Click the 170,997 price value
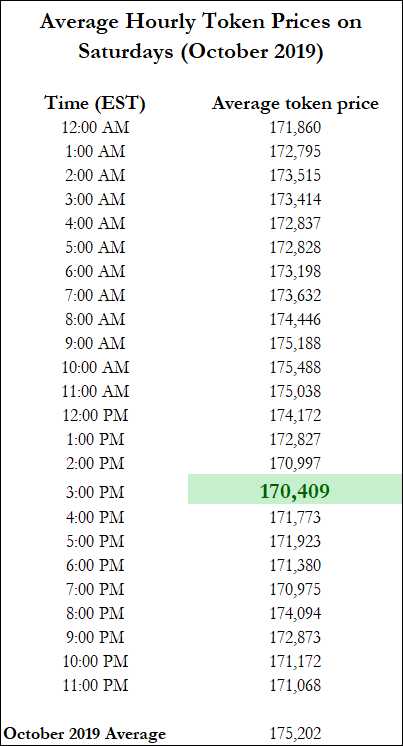Screen dimensions: 403x746 coord(295,463)
